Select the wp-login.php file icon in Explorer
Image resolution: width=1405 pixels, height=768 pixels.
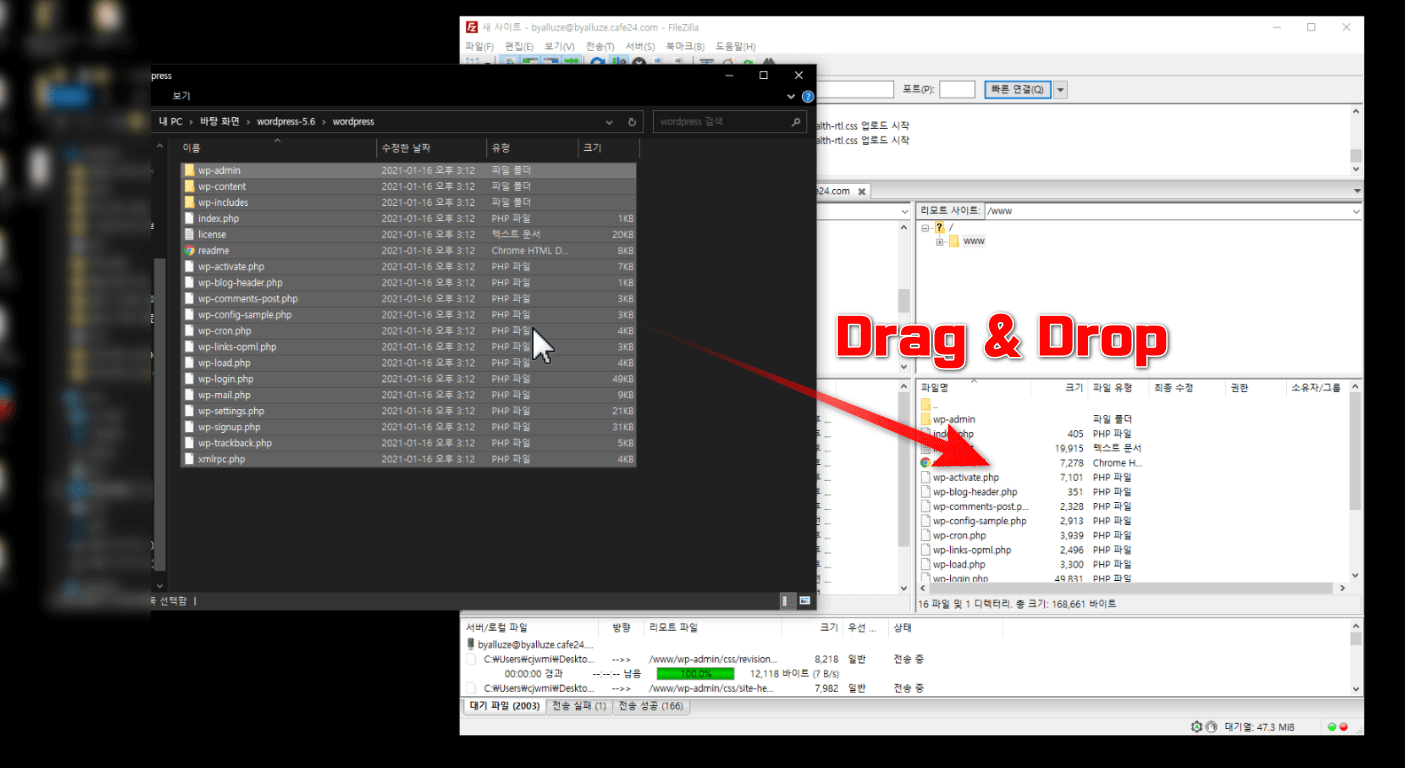pos(189,379)
